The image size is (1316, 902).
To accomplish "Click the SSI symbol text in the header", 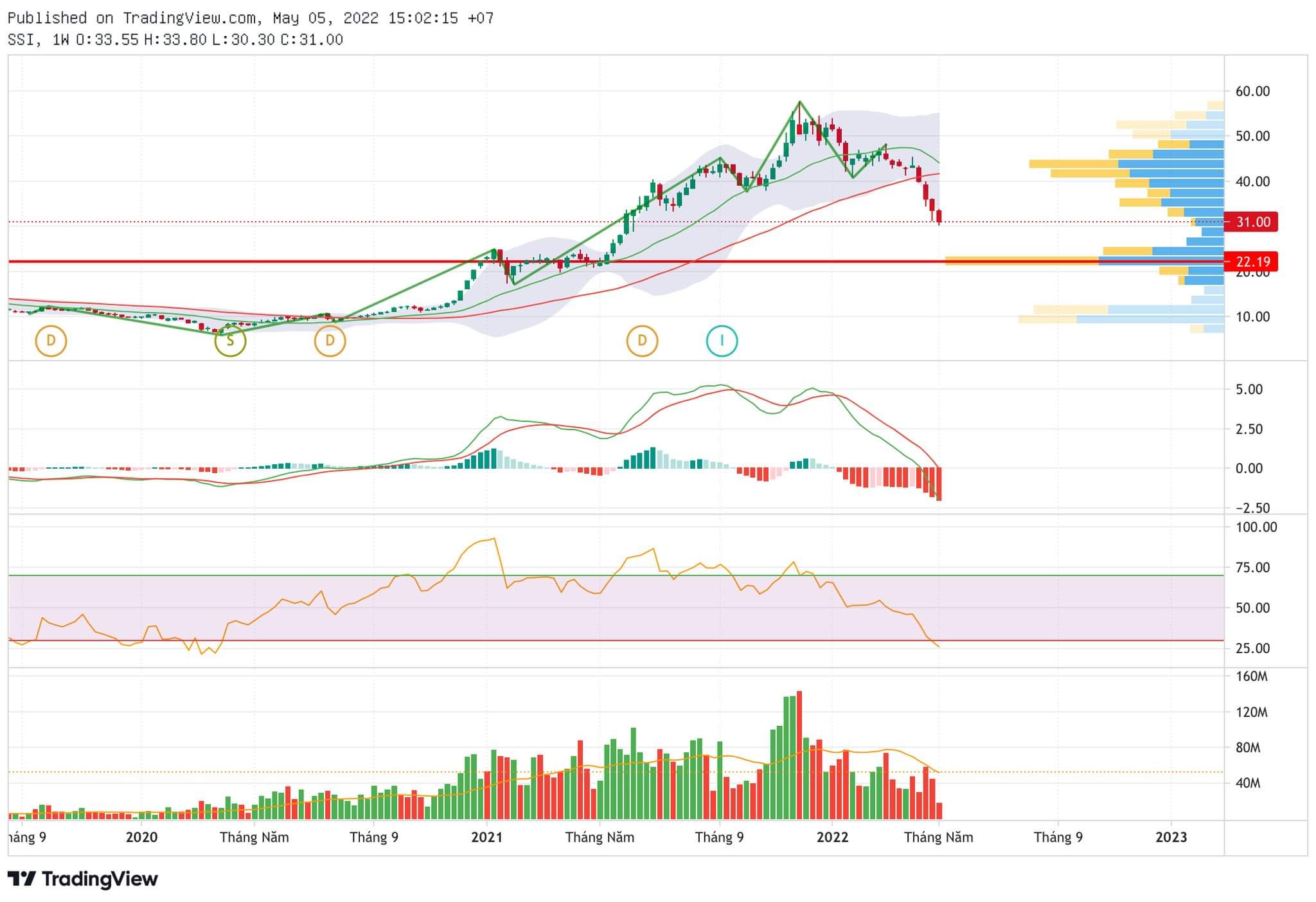I will point(21,40).
